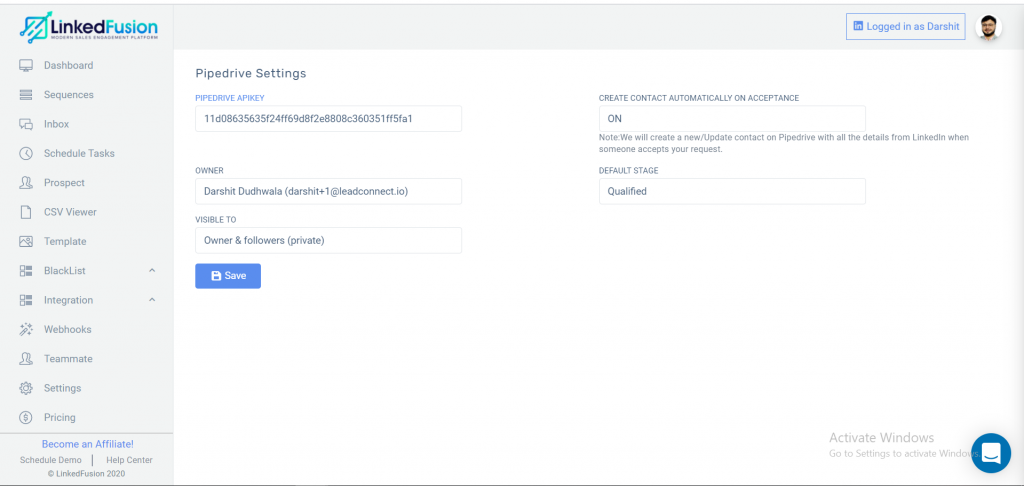1024x486 pixels.
Task: Open Dashboard menu item
Action: coord(69,65)
